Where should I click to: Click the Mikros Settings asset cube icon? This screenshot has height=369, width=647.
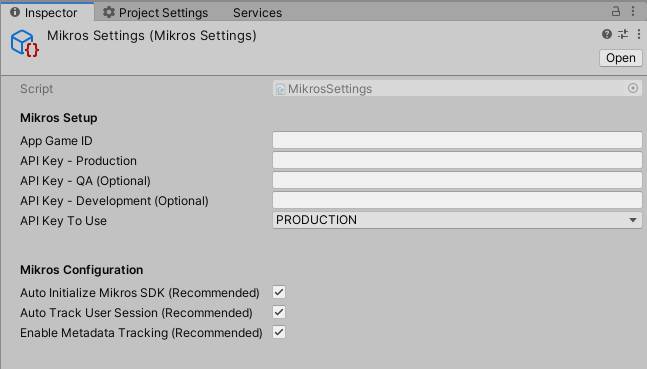(25, 43)
